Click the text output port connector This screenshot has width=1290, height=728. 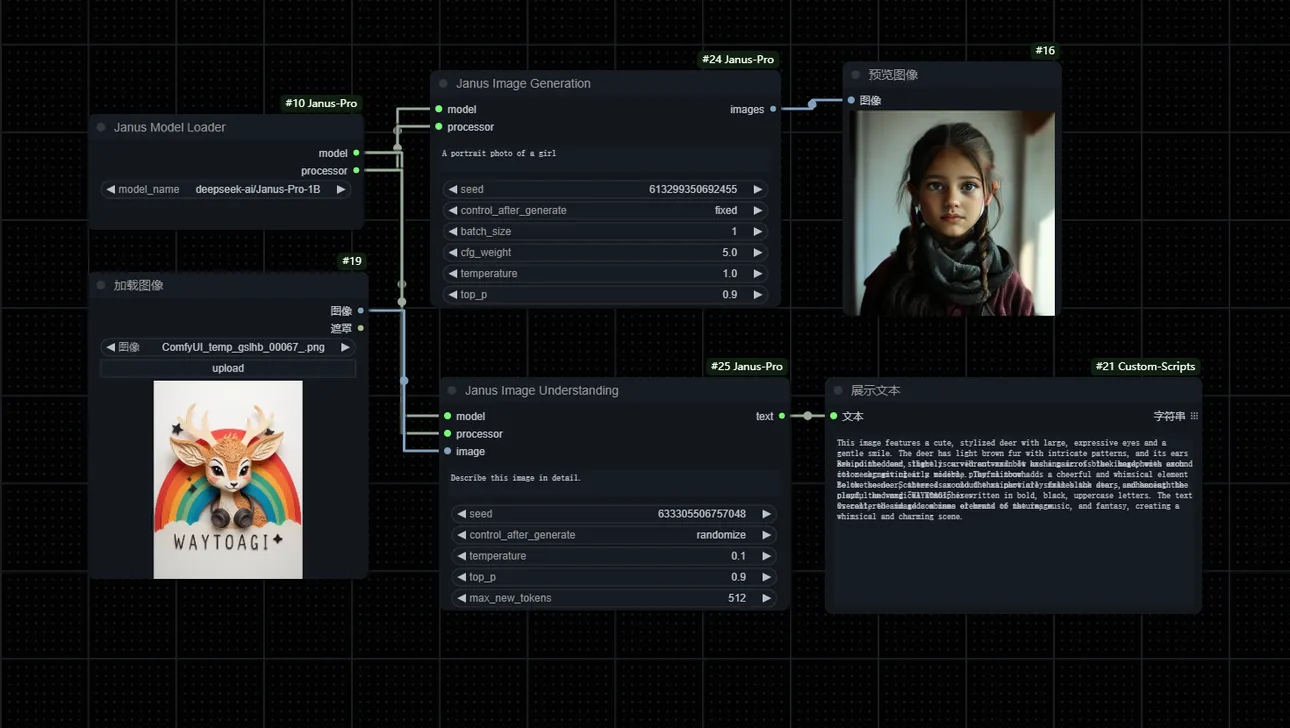pos(781,417)
